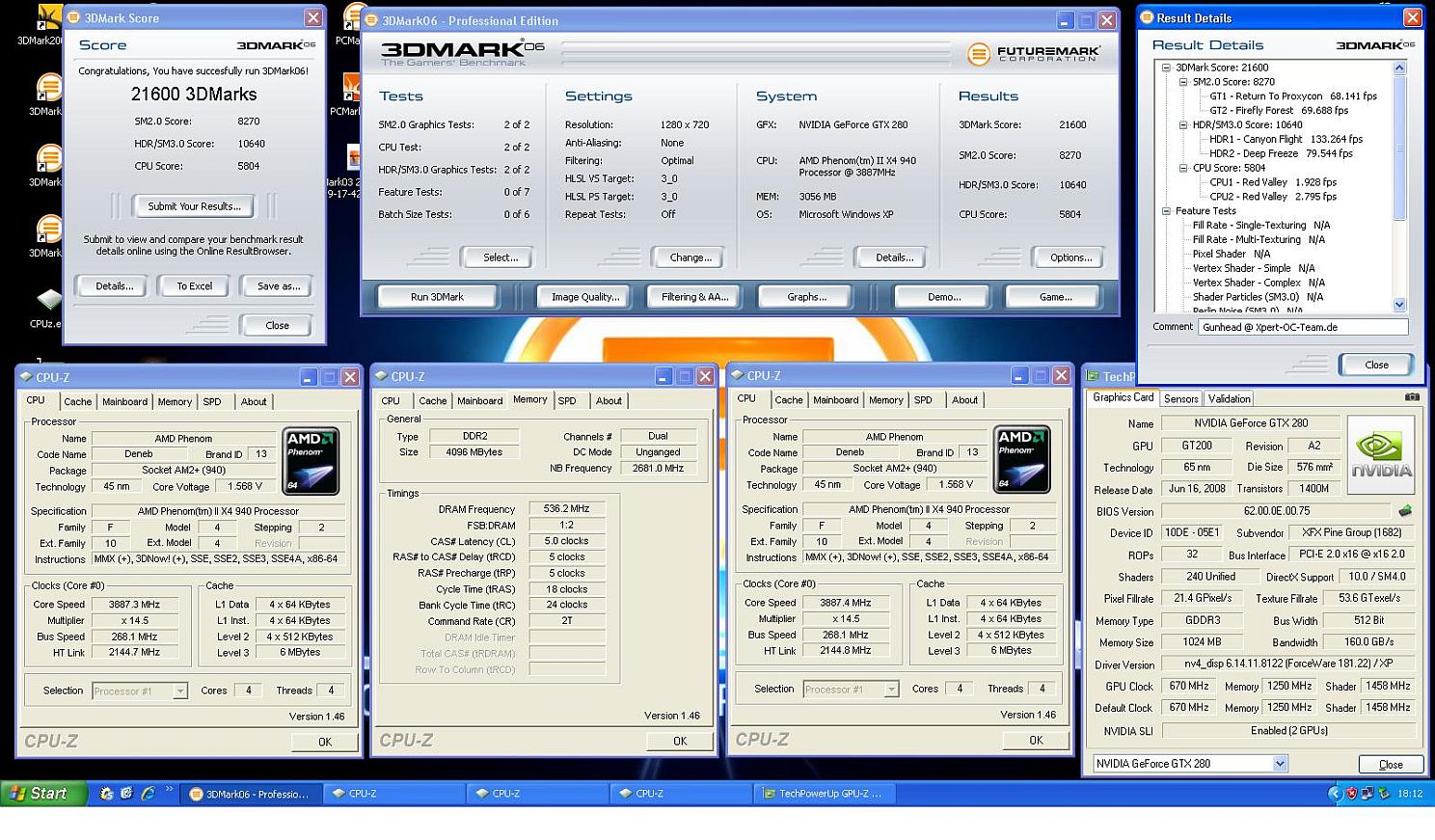
Task: Click Run 3DMark button
Action: [x=437, y=297]
